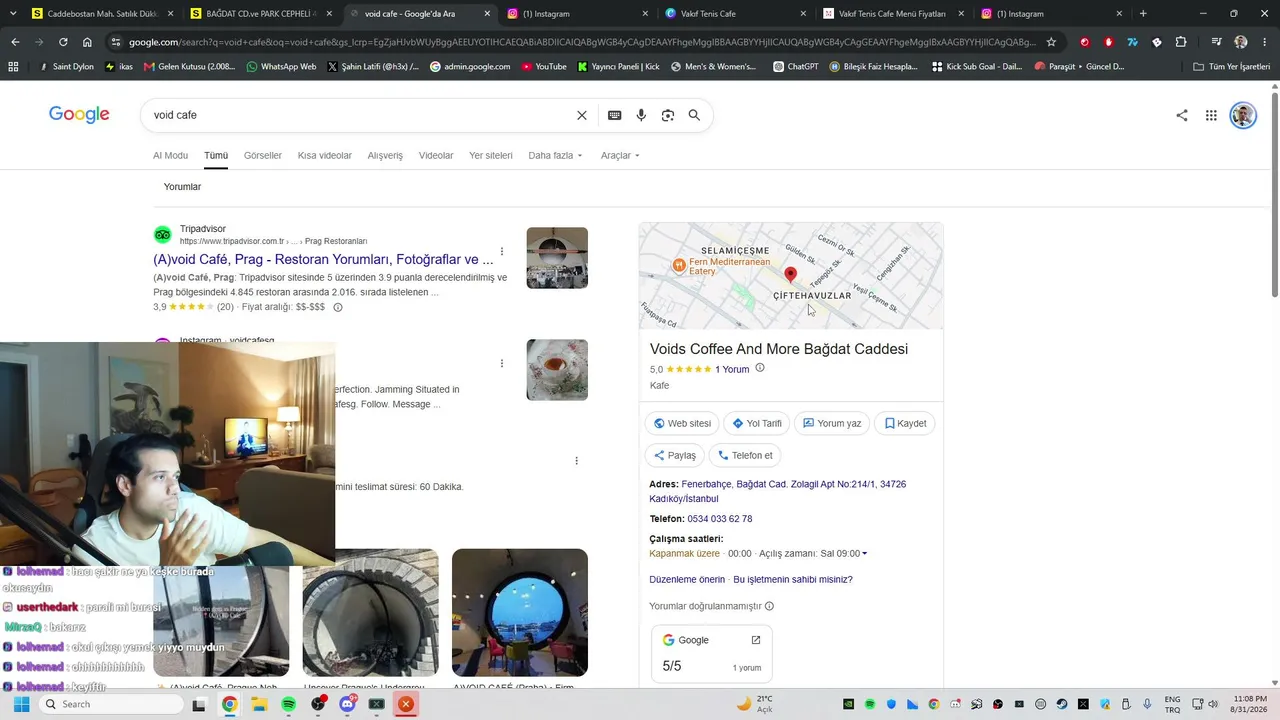Viewport: 1280px width, 720px height.
Task: Open the on-screen keyboard input tool
Action: coord(615,115)
